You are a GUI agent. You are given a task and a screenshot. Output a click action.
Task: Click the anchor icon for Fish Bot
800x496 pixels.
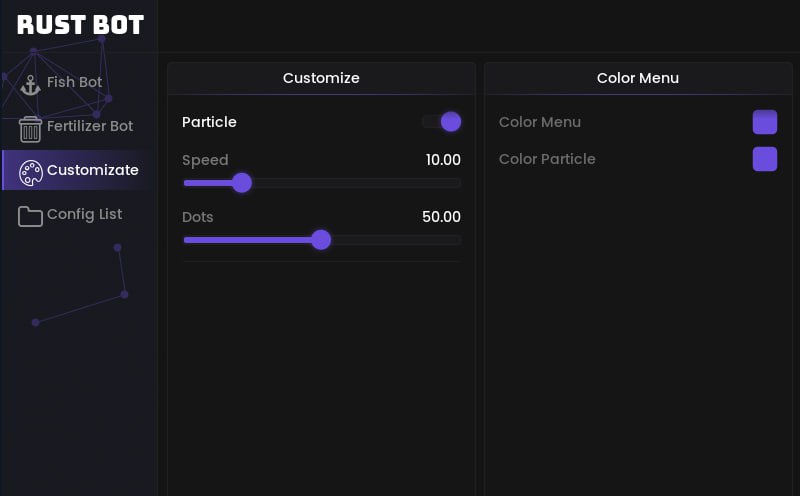(31, 84)
